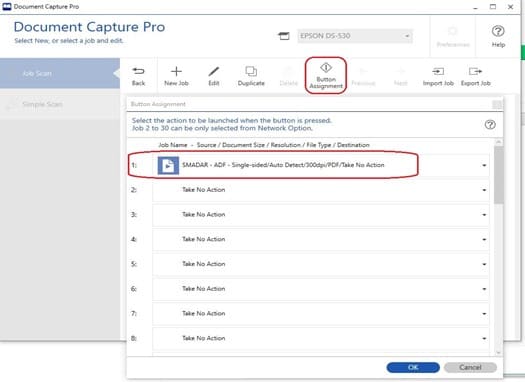Click Take No Action in row 5
The width and height of the screenshot is (525, 382).
point(204,264)
